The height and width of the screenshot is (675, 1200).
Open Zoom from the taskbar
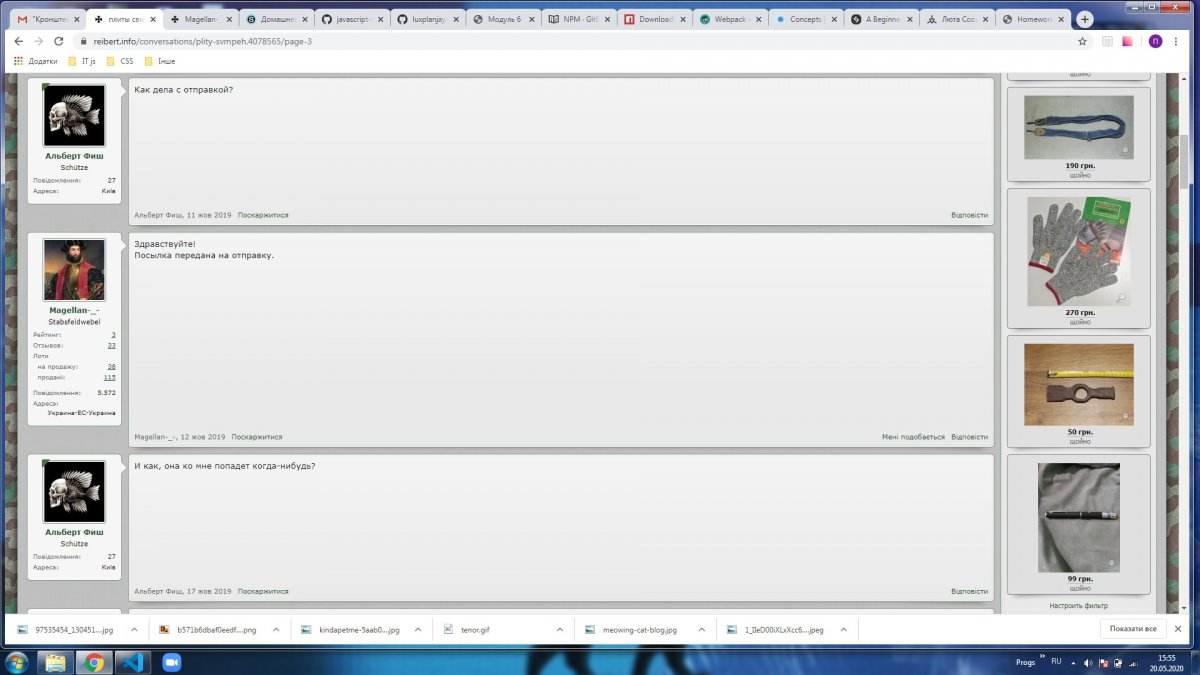click(171, 662)
